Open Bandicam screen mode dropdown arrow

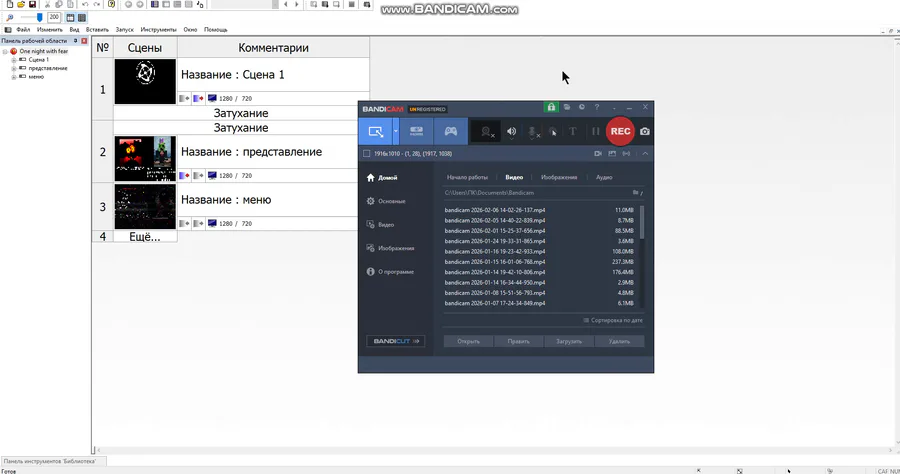395,131
